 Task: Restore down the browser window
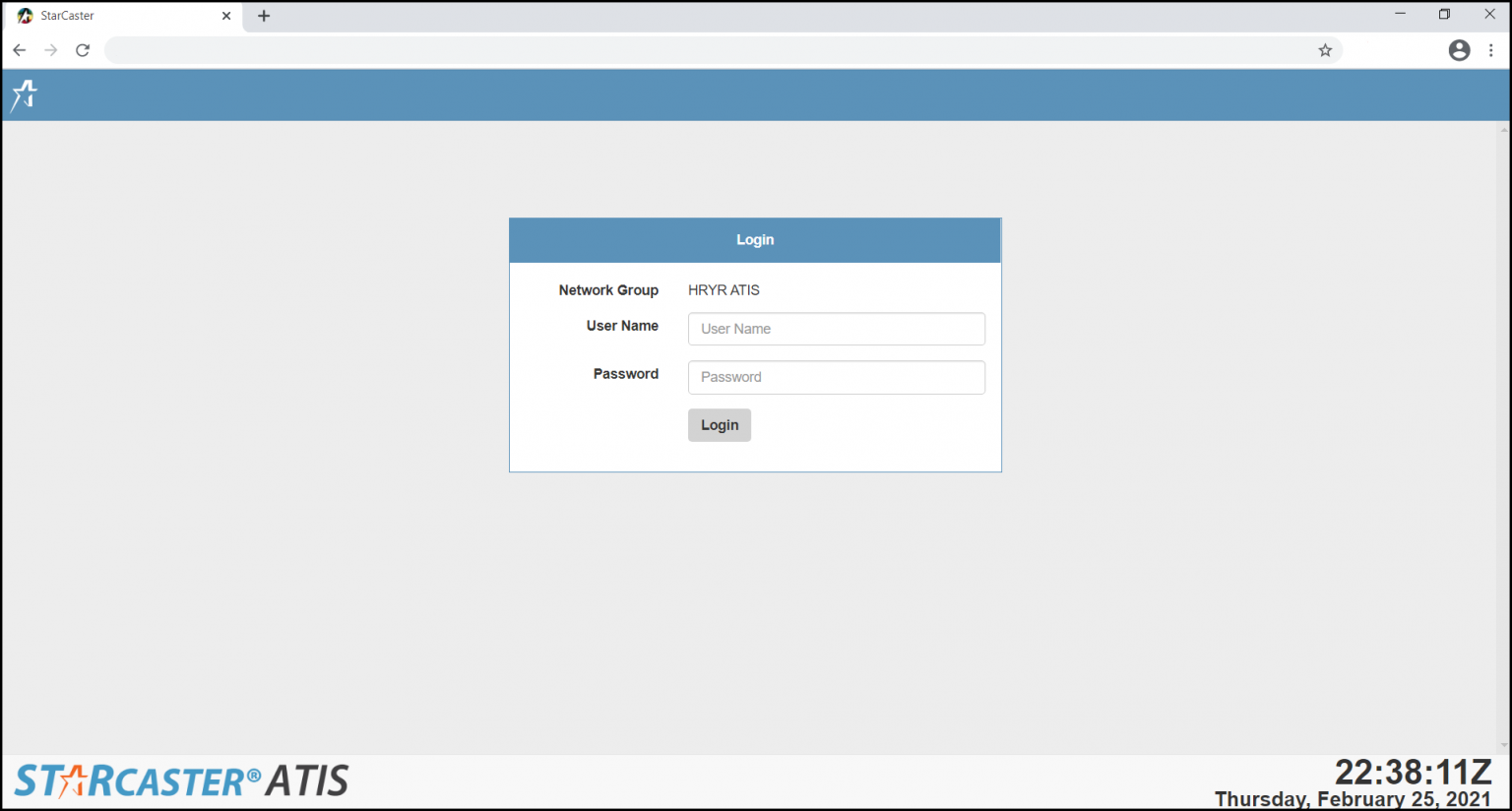pyautogui.click(x=1444, y=14)
